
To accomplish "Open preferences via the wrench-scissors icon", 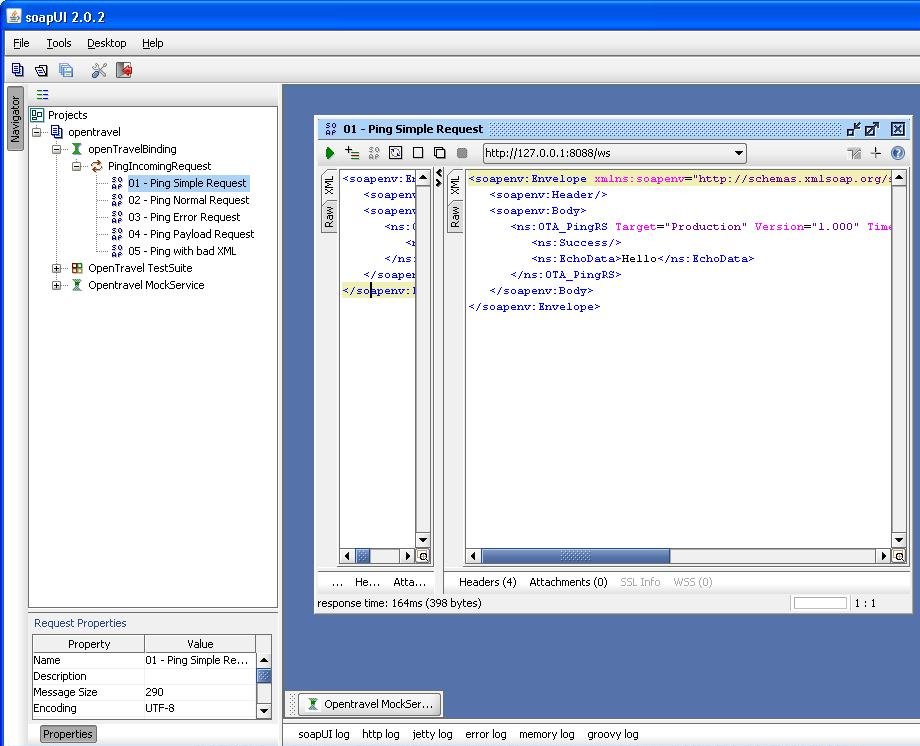I will point(99,70).
